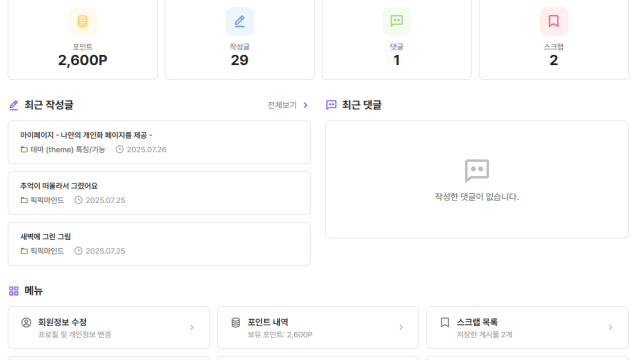The width and height of the screenshot is (640, 360).
Task: Open the post 마이페이지 - 나만의 개인화 페이지를 제공
Action: pyautogui.click(x=159, y=142)
